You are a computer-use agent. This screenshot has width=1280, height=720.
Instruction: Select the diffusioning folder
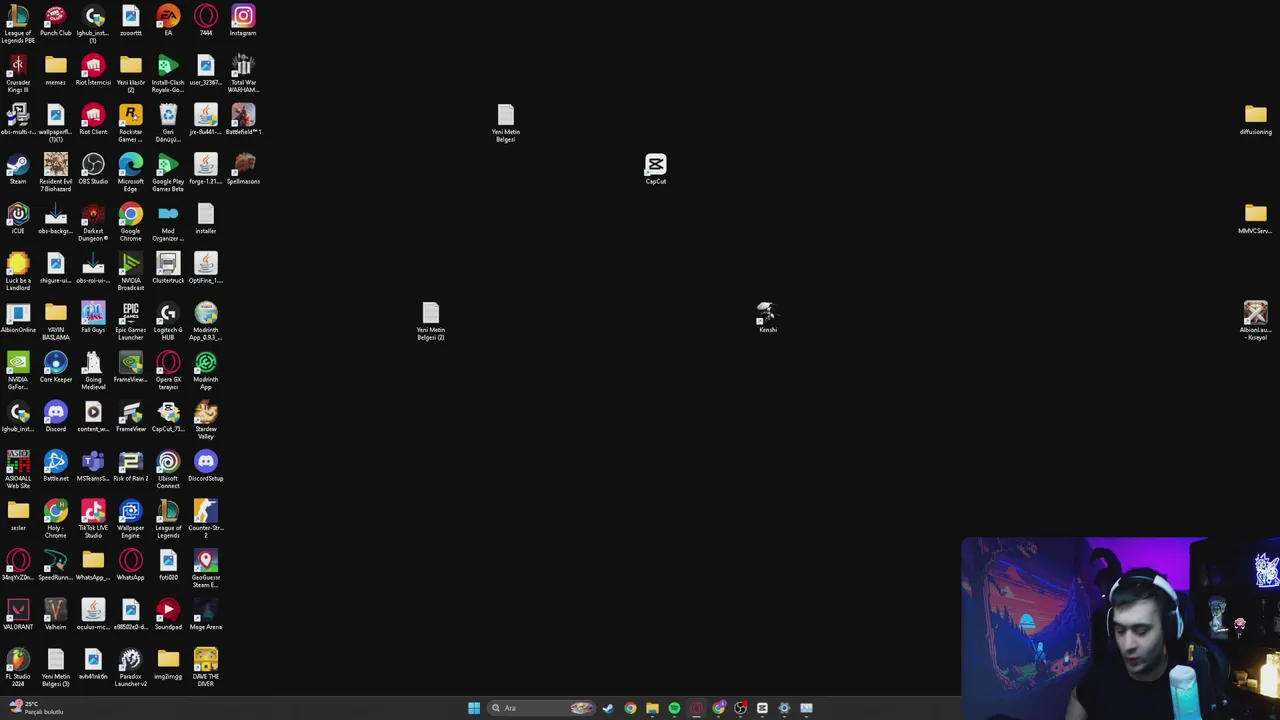point(1256,119)
